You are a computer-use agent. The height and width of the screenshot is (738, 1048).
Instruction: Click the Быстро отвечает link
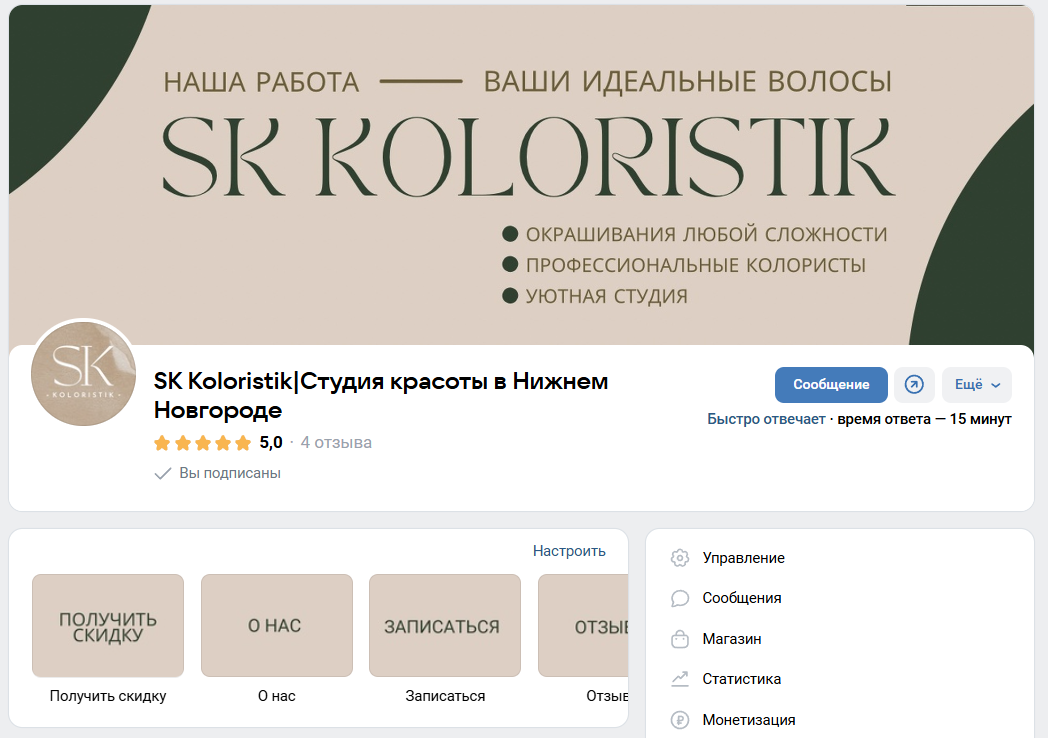click(766, 419)
